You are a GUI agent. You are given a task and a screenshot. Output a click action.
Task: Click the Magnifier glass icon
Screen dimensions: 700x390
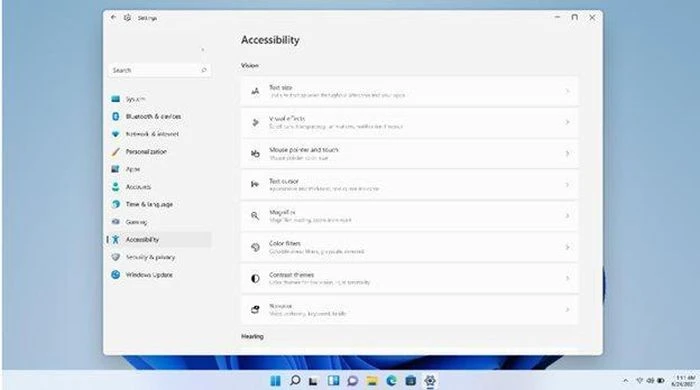pyautogui.click(x=255, y=216)
